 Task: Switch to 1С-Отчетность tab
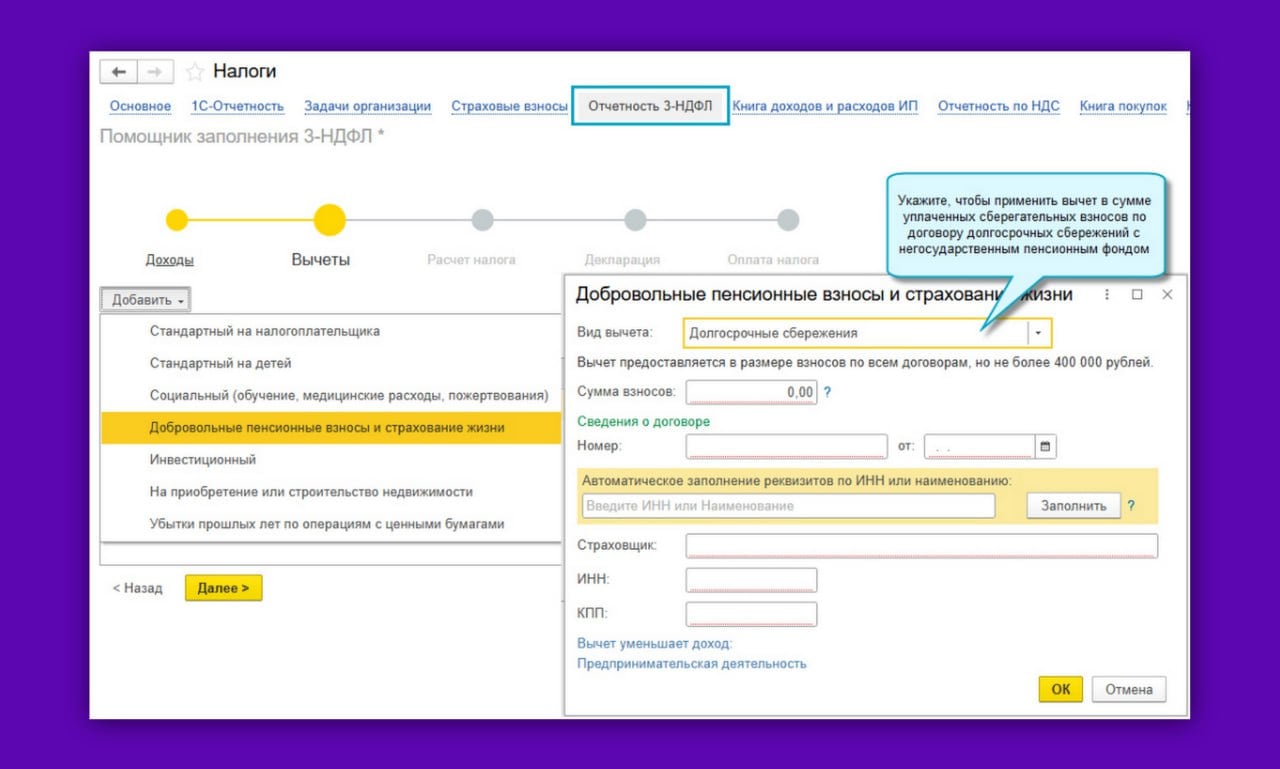click(x=238, y=106)
